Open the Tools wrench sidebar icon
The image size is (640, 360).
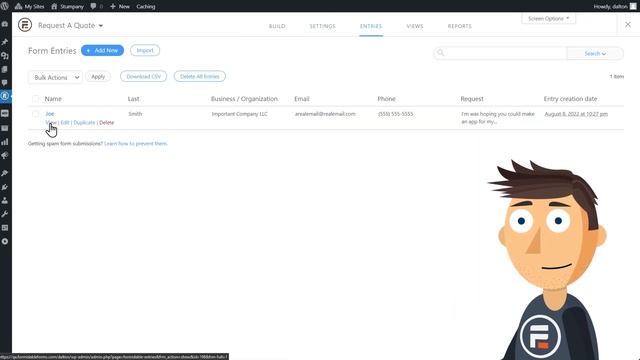pos(5,214)
